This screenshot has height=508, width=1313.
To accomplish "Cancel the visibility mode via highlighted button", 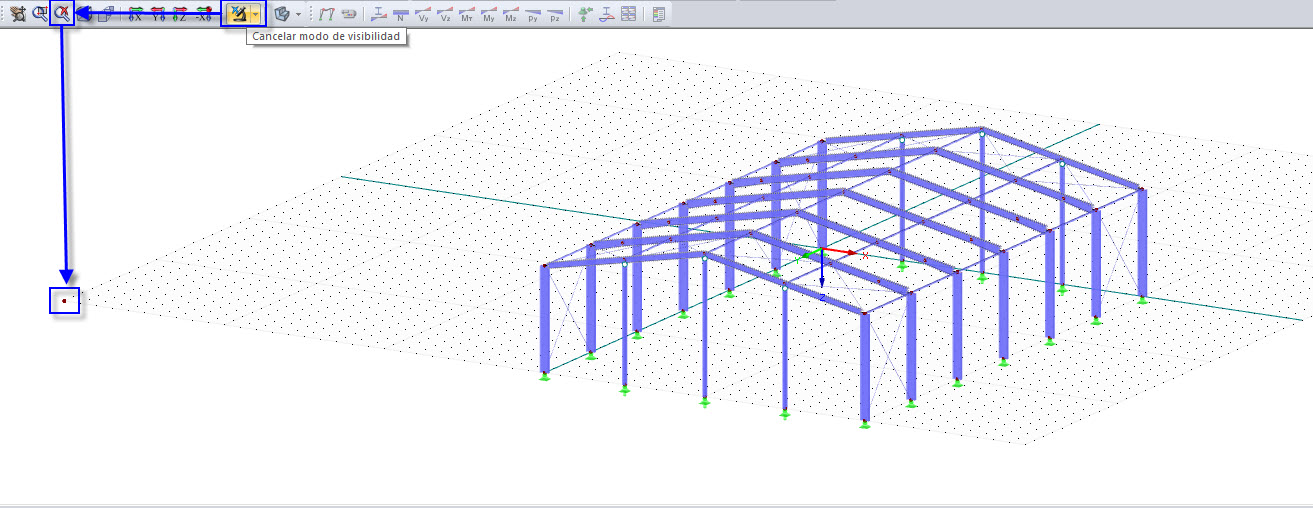I will (x=237, y=14).
